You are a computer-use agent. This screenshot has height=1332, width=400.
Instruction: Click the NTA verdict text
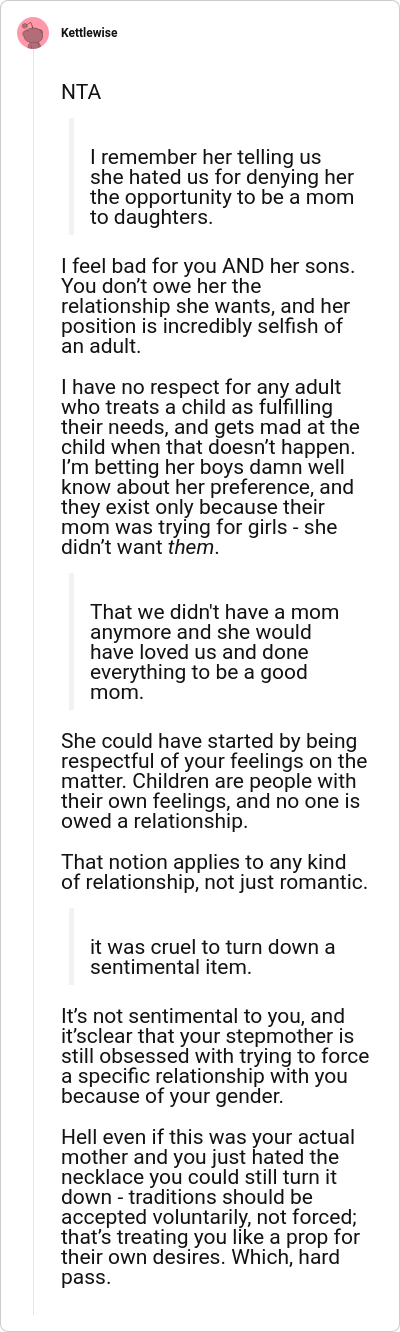coord(81,93)
